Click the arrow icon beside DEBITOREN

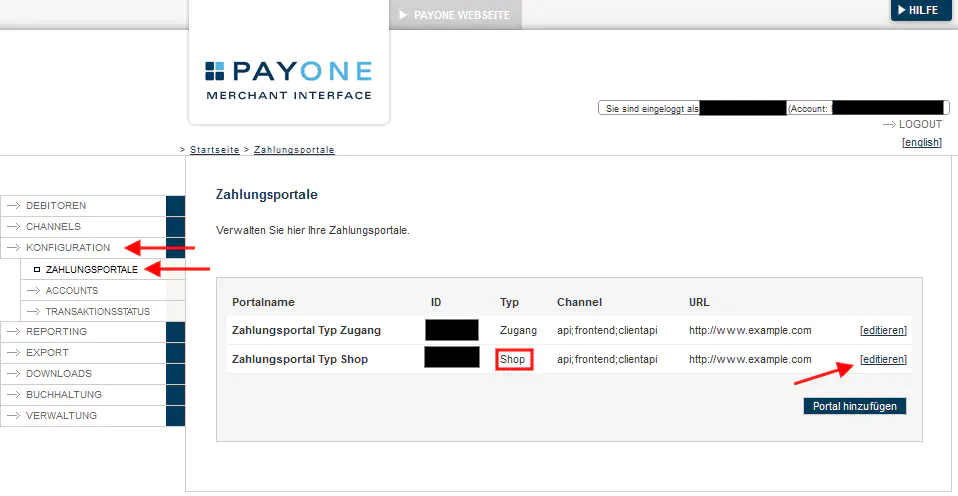[14, 206]
